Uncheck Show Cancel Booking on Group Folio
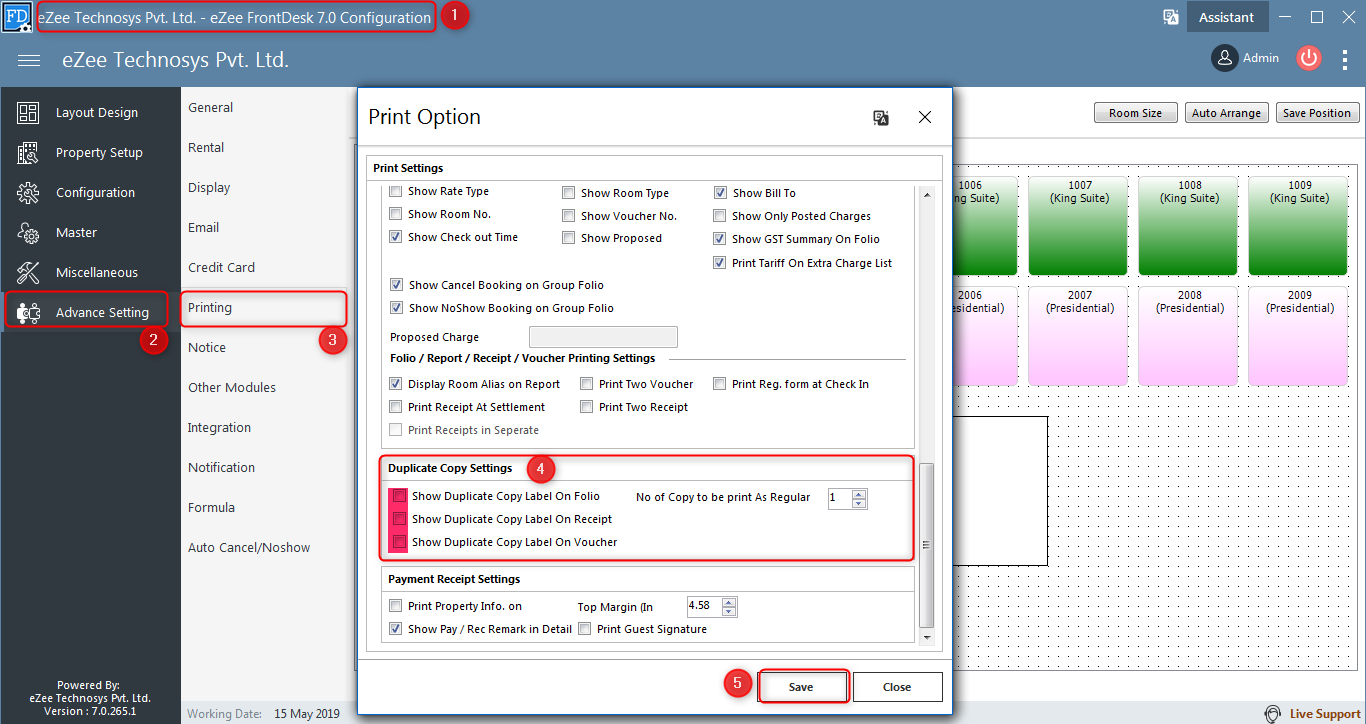Viewport: 1366px width, 724px height. pos(397,285)
